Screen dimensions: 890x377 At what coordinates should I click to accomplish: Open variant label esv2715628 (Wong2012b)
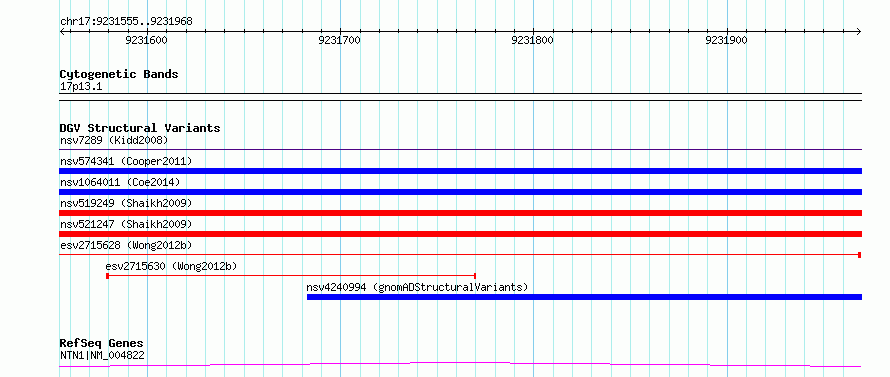[x=126, y=245]
